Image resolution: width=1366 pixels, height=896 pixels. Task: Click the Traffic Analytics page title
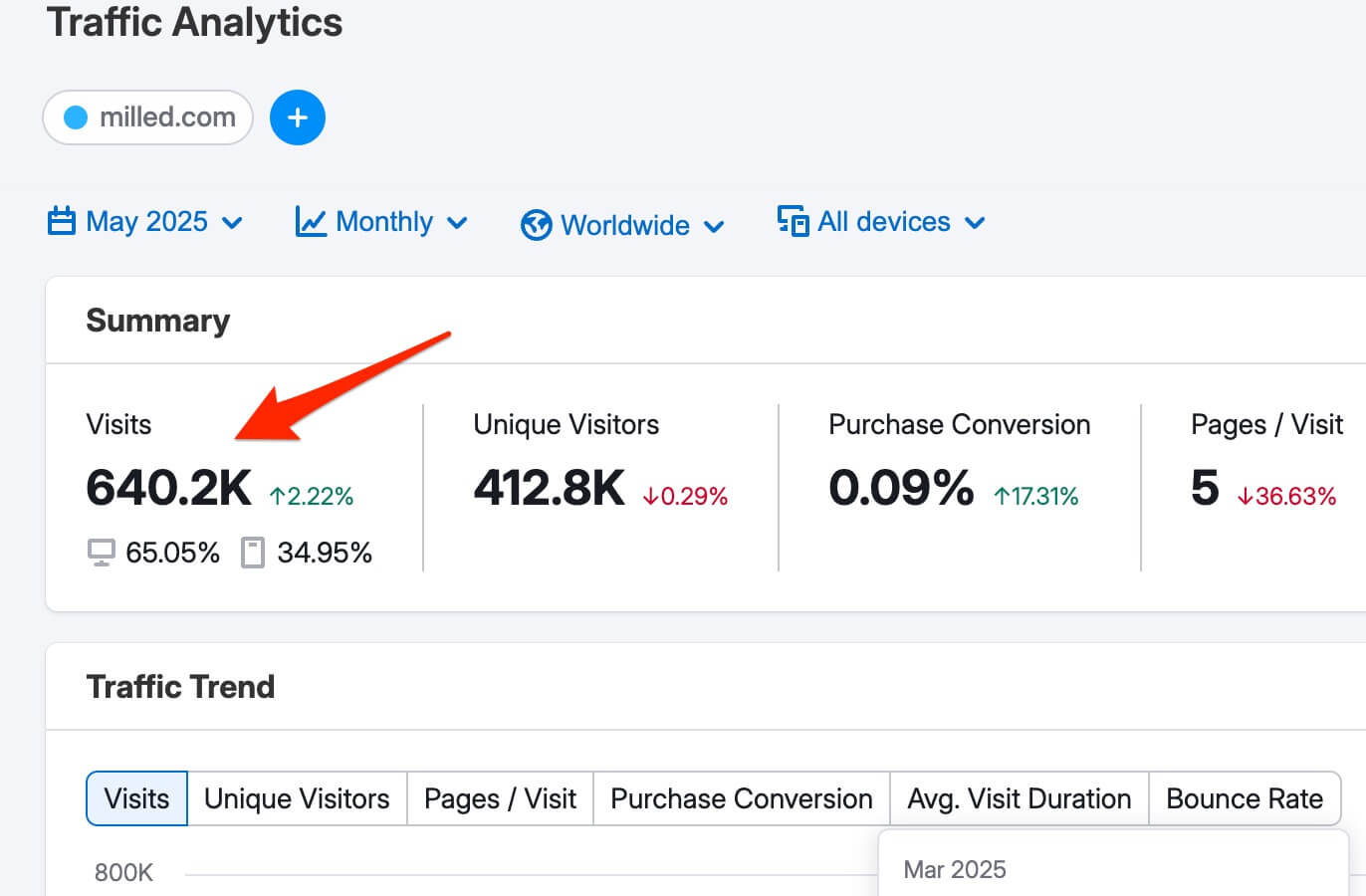click(x=195, y=23)
